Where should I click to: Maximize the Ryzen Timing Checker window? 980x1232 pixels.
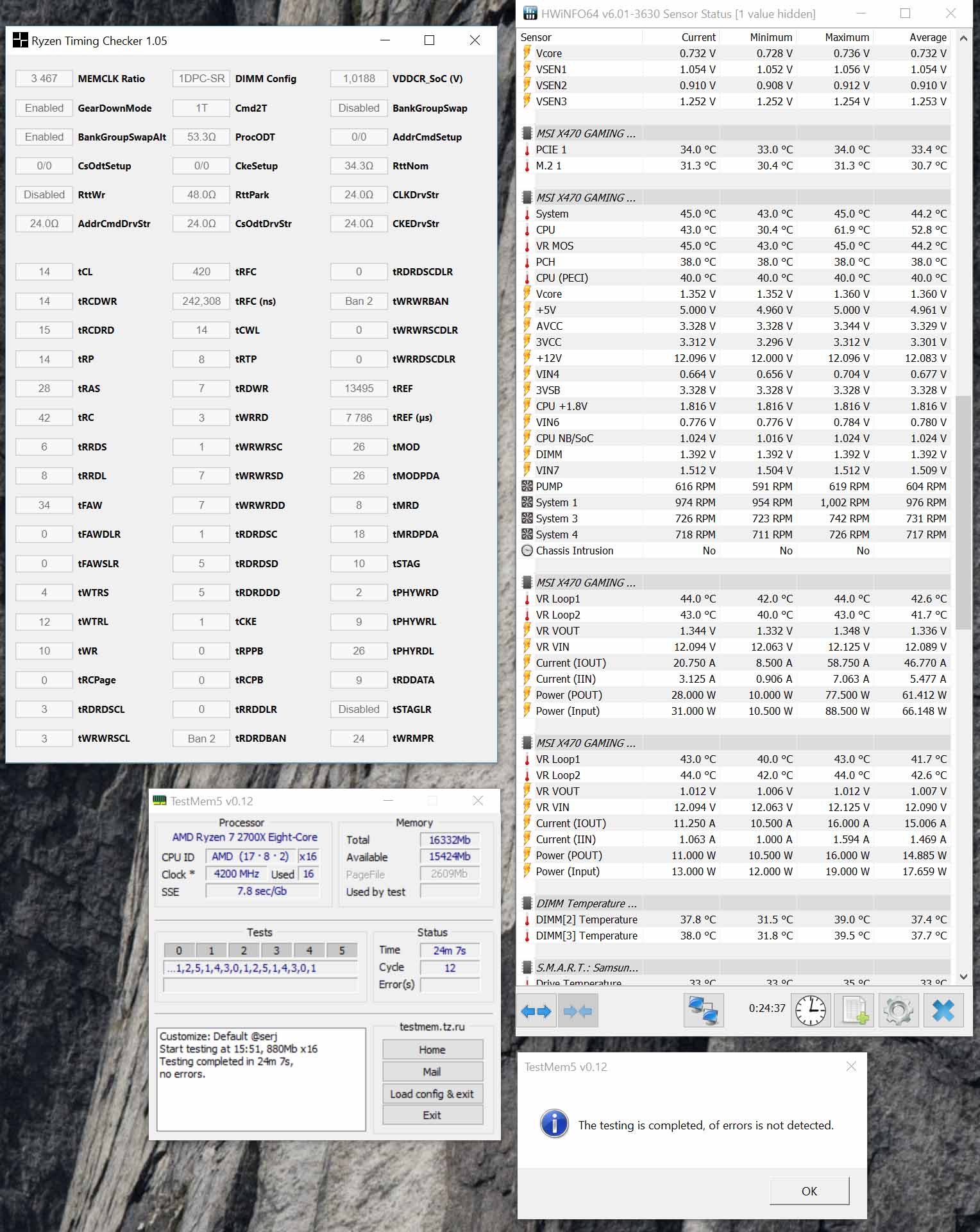pos(430,40)
